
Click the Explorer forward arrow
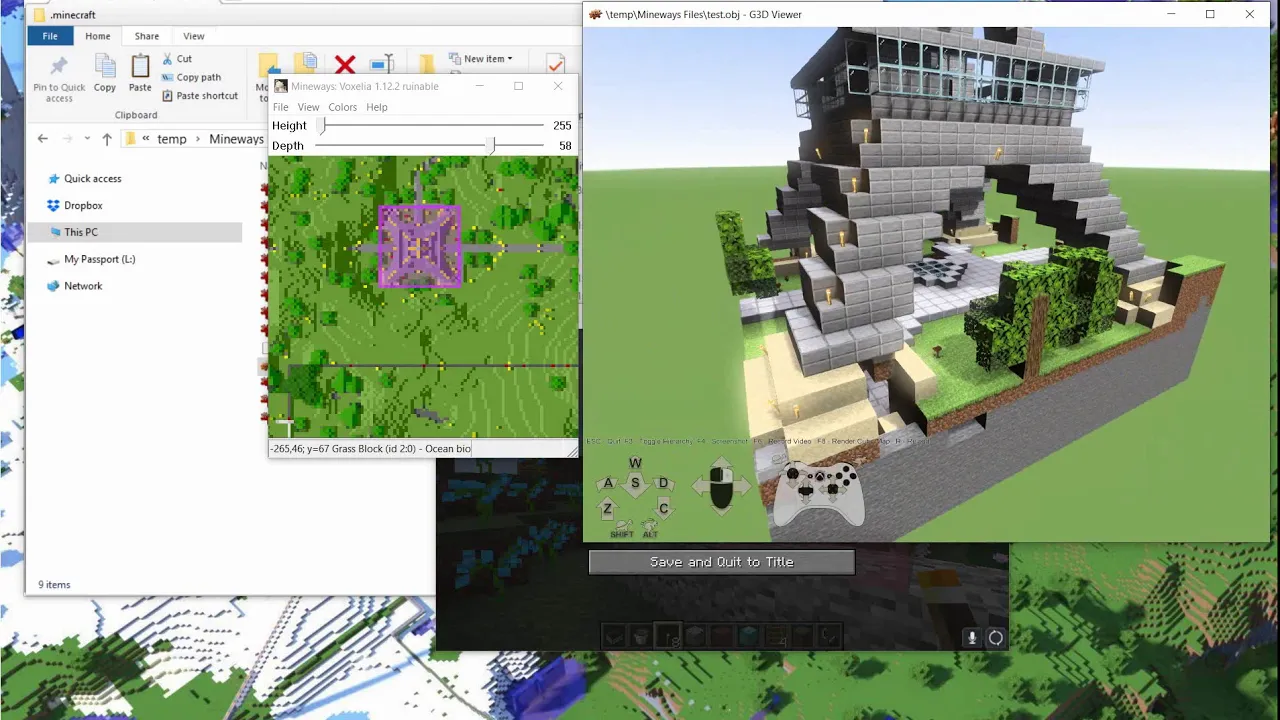67,139
